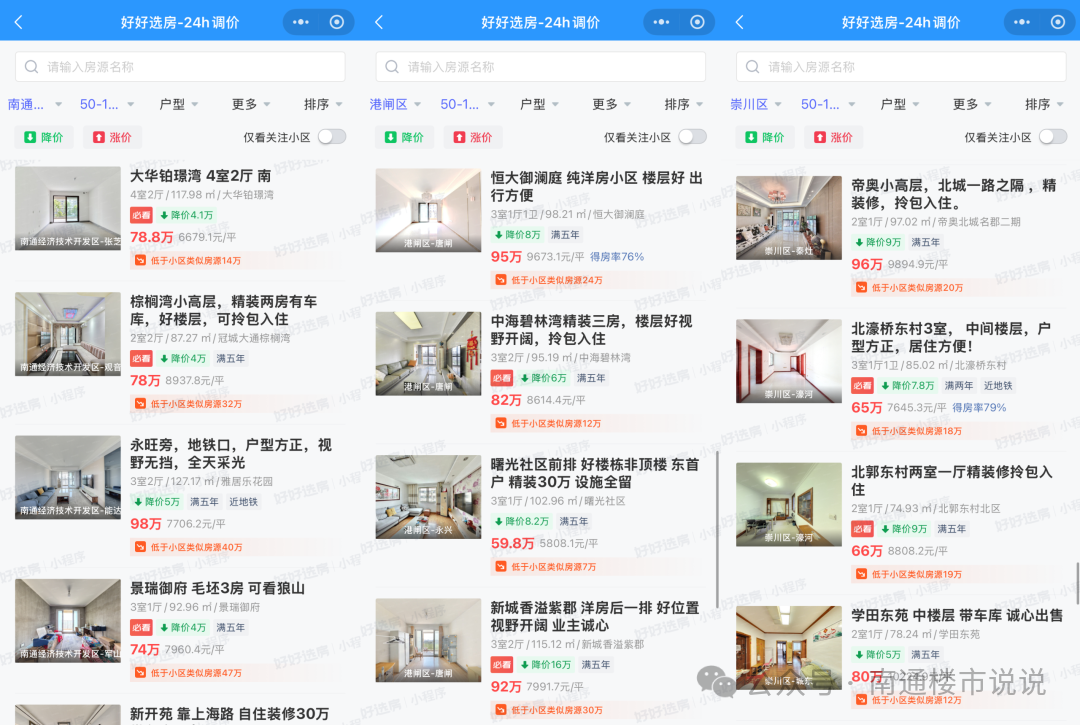The image size is (1080, 725).
Task: Select 降价 filter in left panel
Action: 43,137
